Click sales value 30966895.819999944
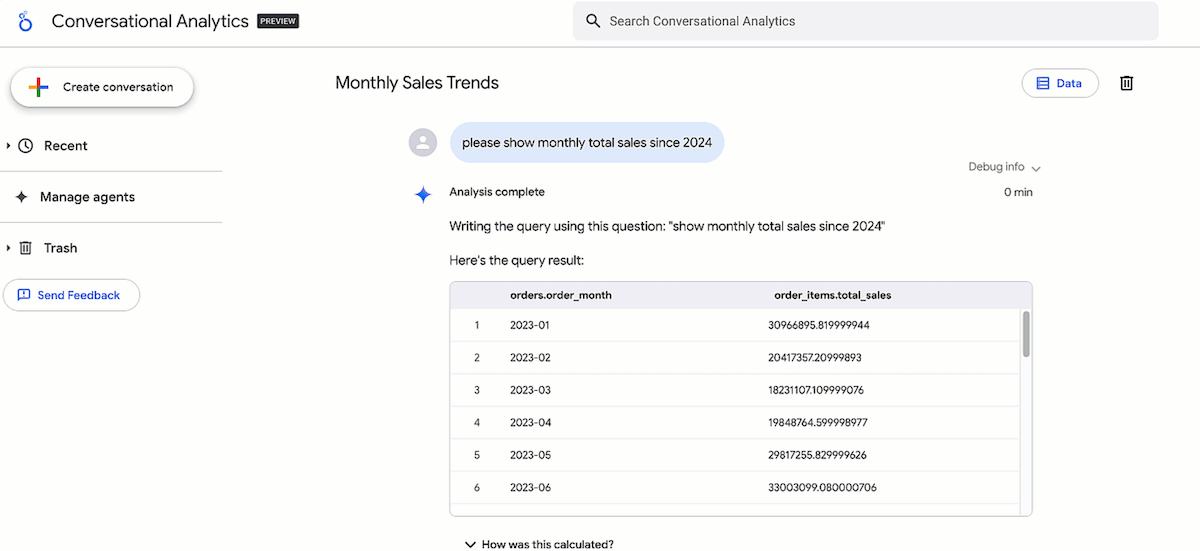The width and height of the screenshot is (1200, 551). [x=819, y=325]
